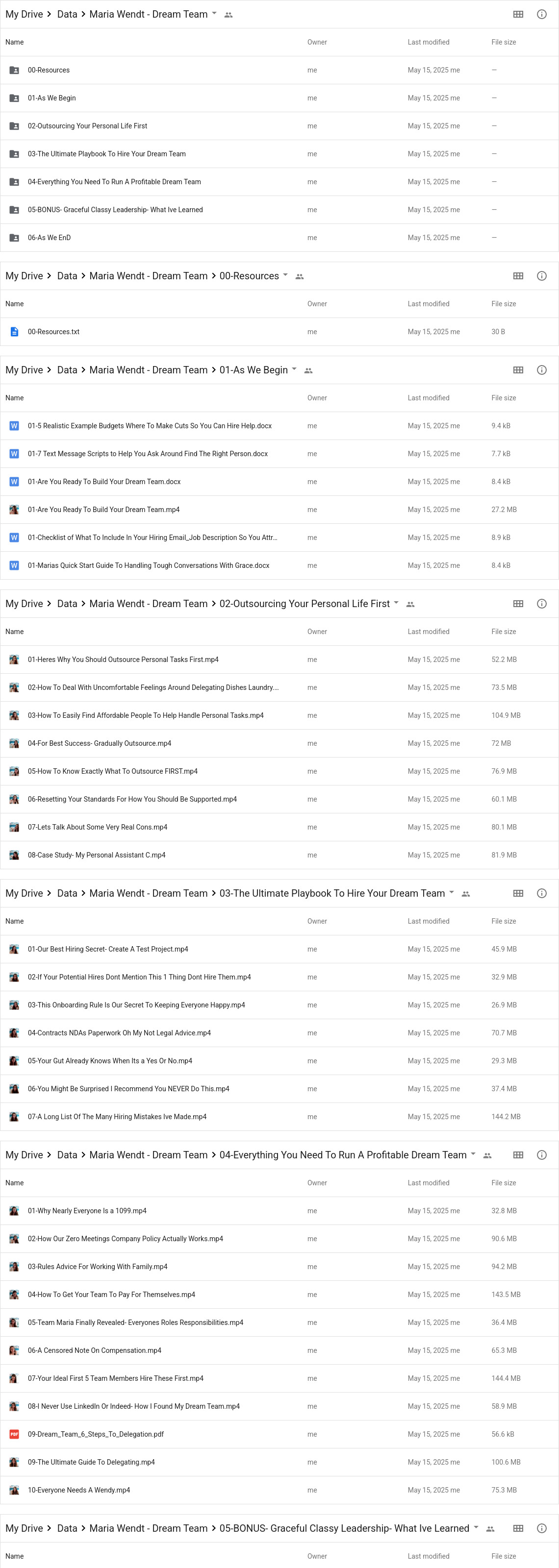The image size is (559, 1568).
Task: Select 01-Our Best Hiring Secret- Create A Test Project.mp4
Action: [279, 949]
